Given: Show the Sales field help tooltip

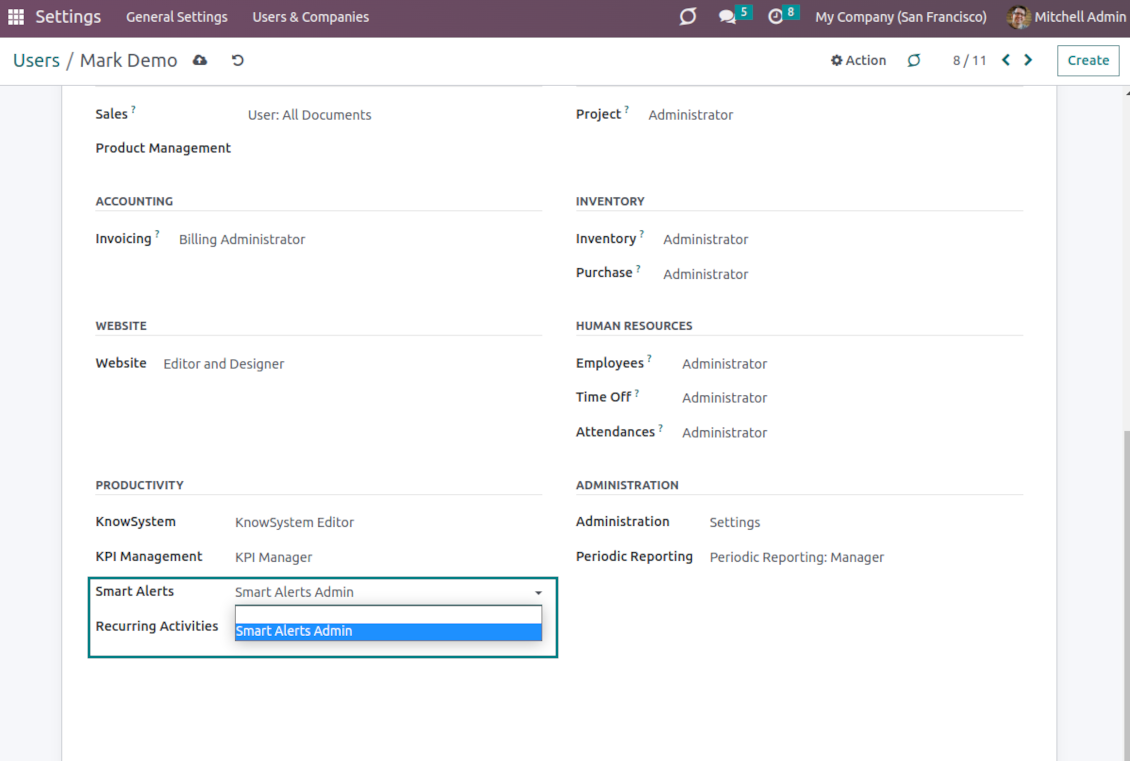Looking at the screenshot, I should click(x=133, y=110).
